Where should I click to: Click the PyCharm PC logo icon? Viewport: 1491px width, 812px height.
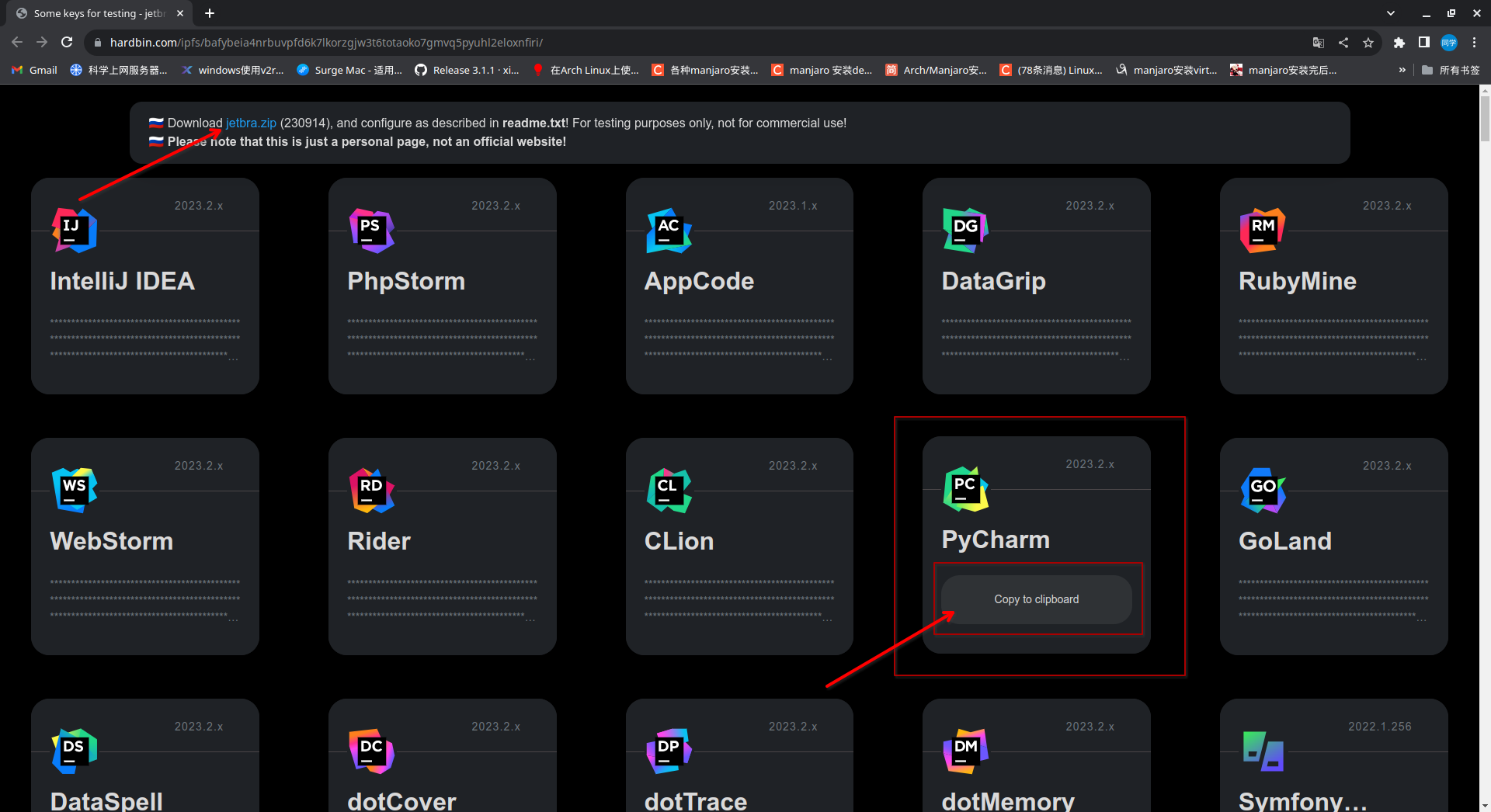tap(966, 489)
